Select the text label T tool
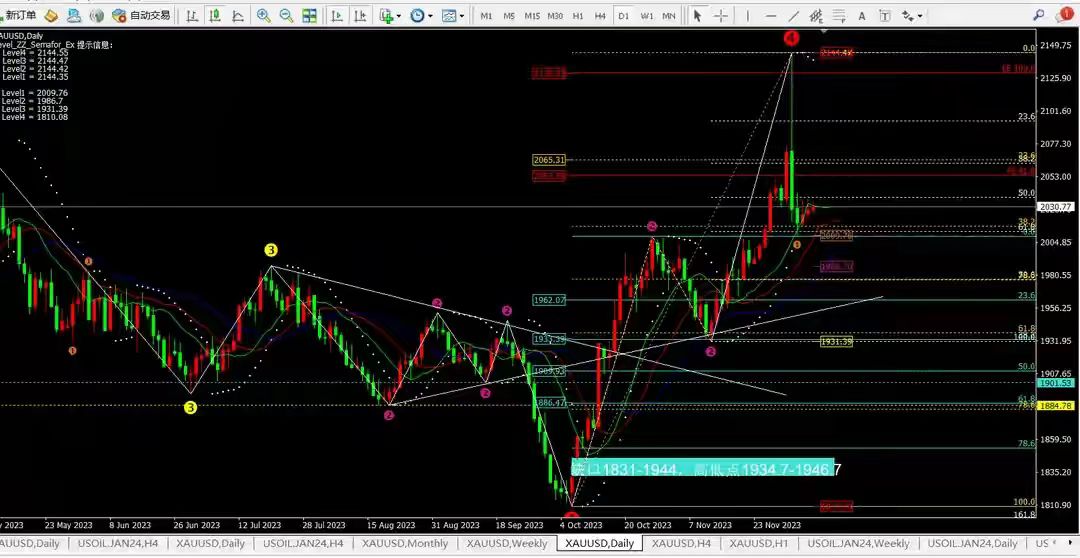Screen dimensions: 1080x558 pyautogui.click(x=885, y=15)
